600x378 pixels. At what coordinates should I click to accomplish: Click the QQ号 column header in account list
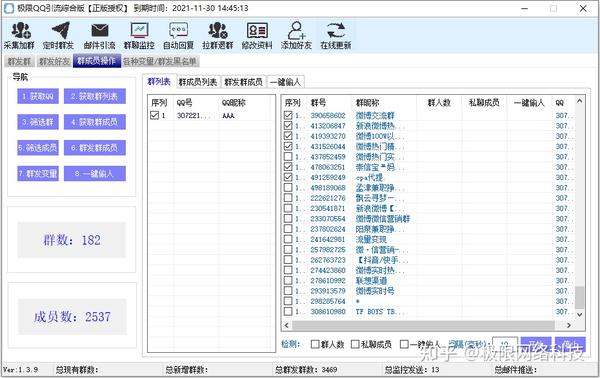point(196,103)
